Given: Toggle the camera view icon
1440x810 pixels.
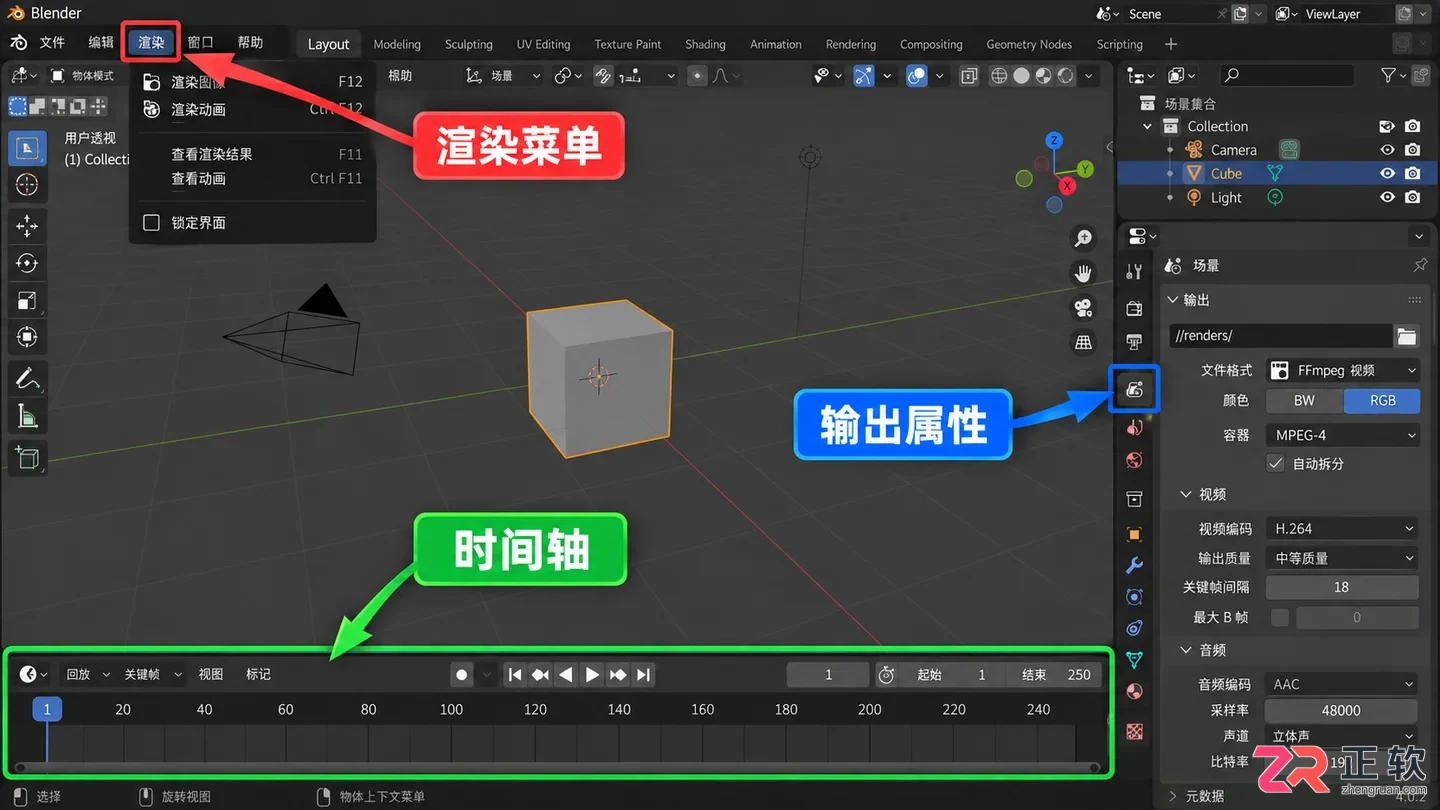Looking at the screenshot, I should point(1083,308).
